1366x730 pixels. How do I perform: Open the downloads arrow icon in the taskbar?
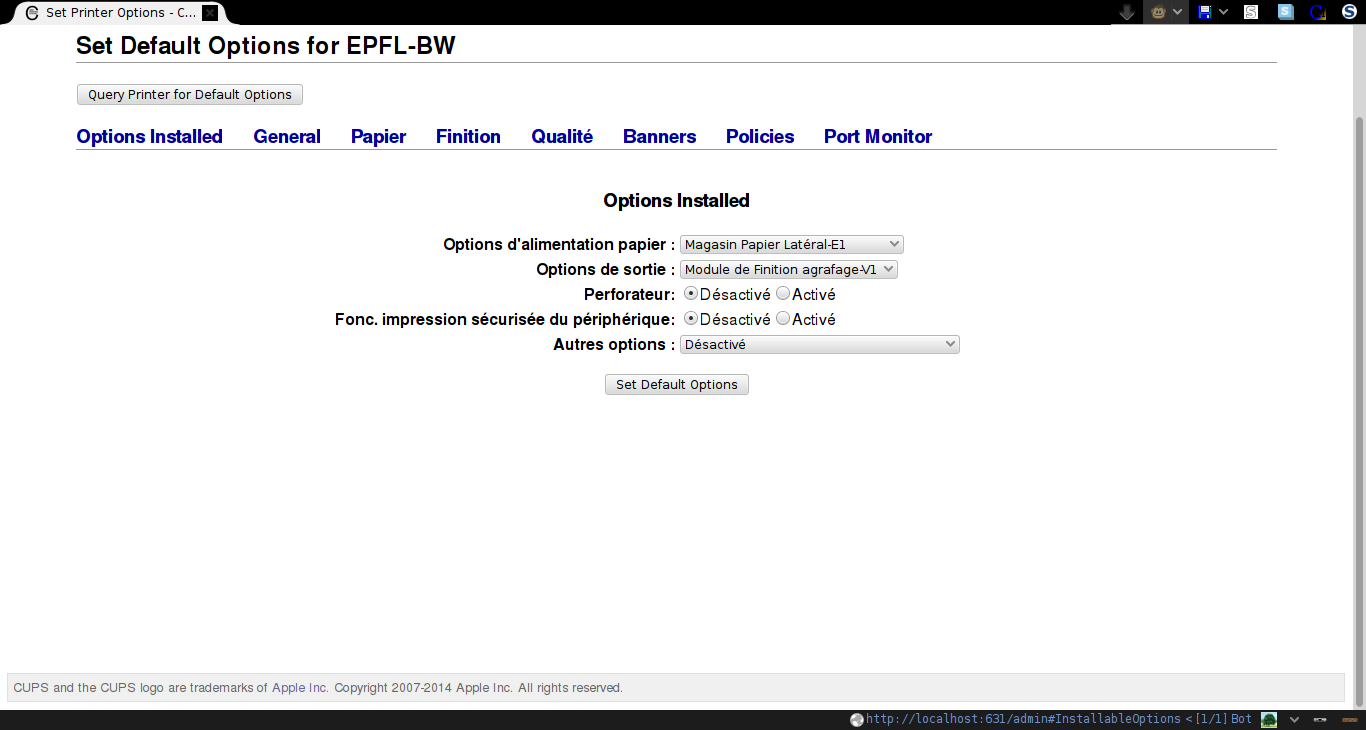tap(1127, 12)
